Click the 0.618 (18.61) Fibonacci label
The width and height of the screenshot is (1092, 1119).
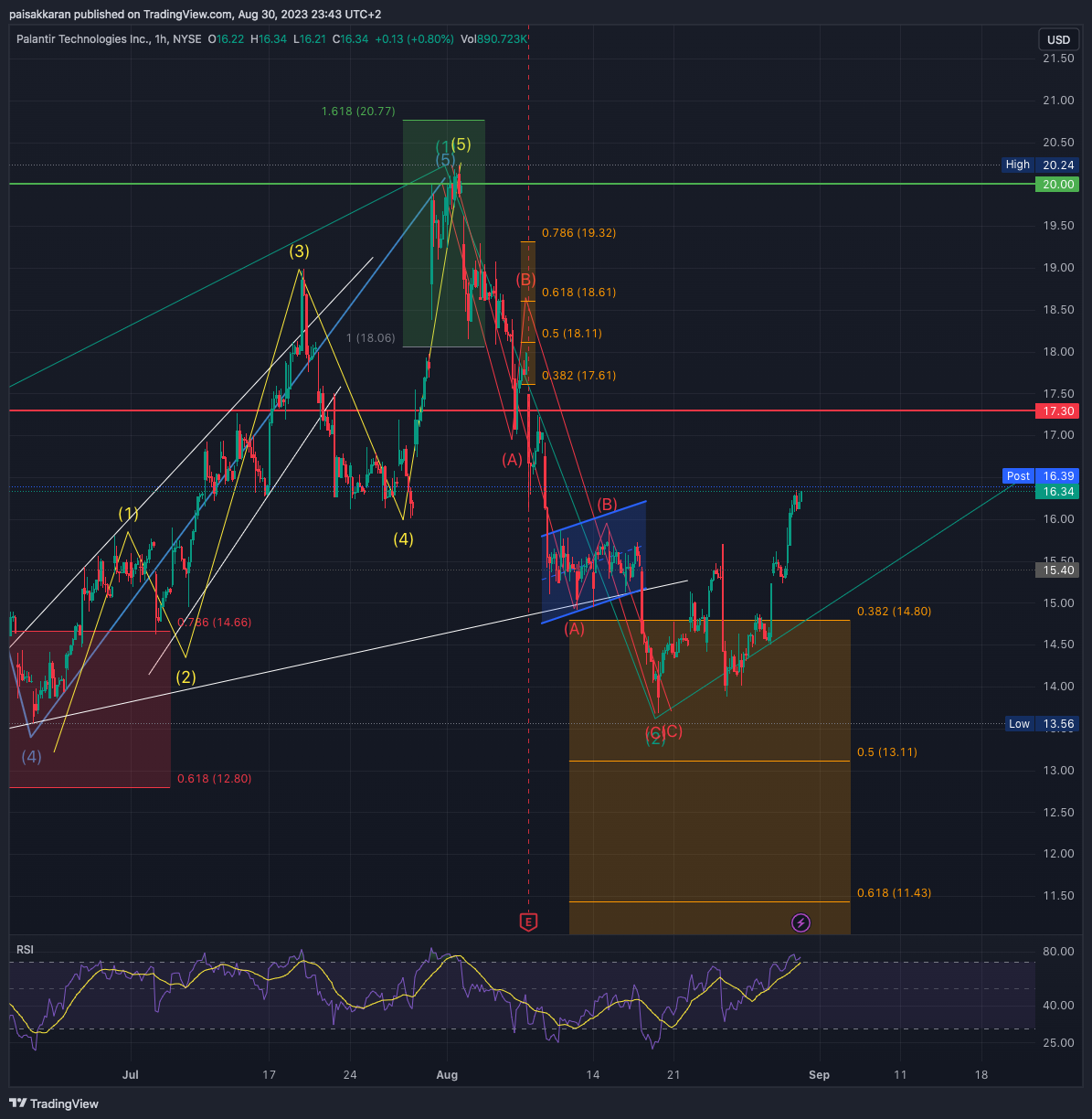pyautogui.click(x=578, y=293)
